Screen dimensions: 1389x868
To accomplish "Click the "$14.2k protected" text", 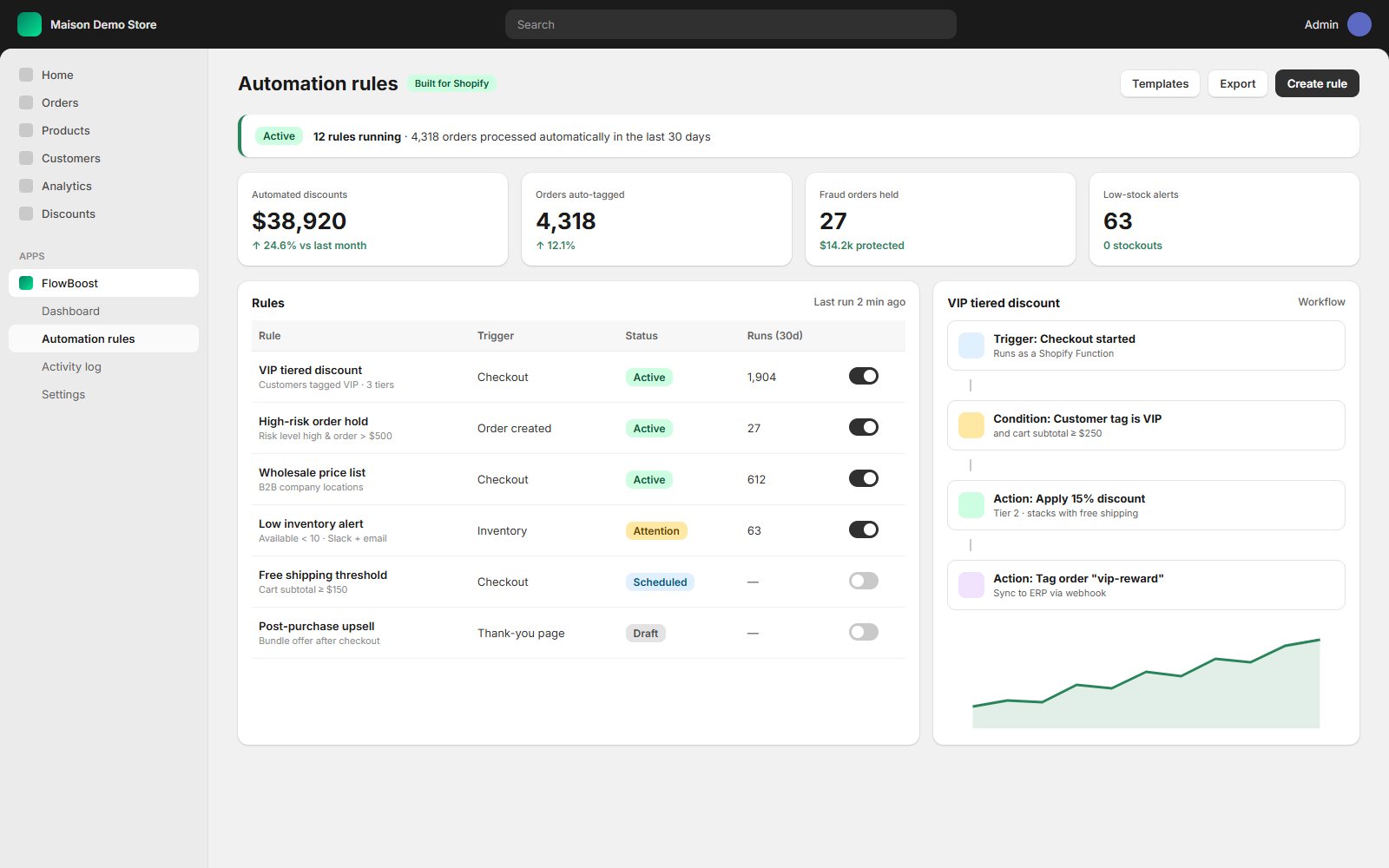I will tap(862, 246).
